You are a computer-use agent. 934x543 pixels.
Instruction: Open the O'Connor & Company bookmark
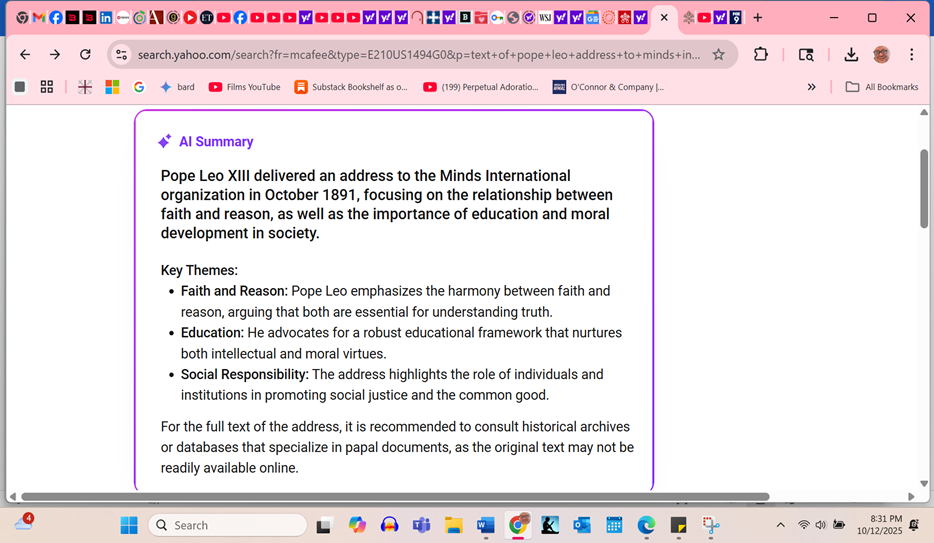click(608, 87)
